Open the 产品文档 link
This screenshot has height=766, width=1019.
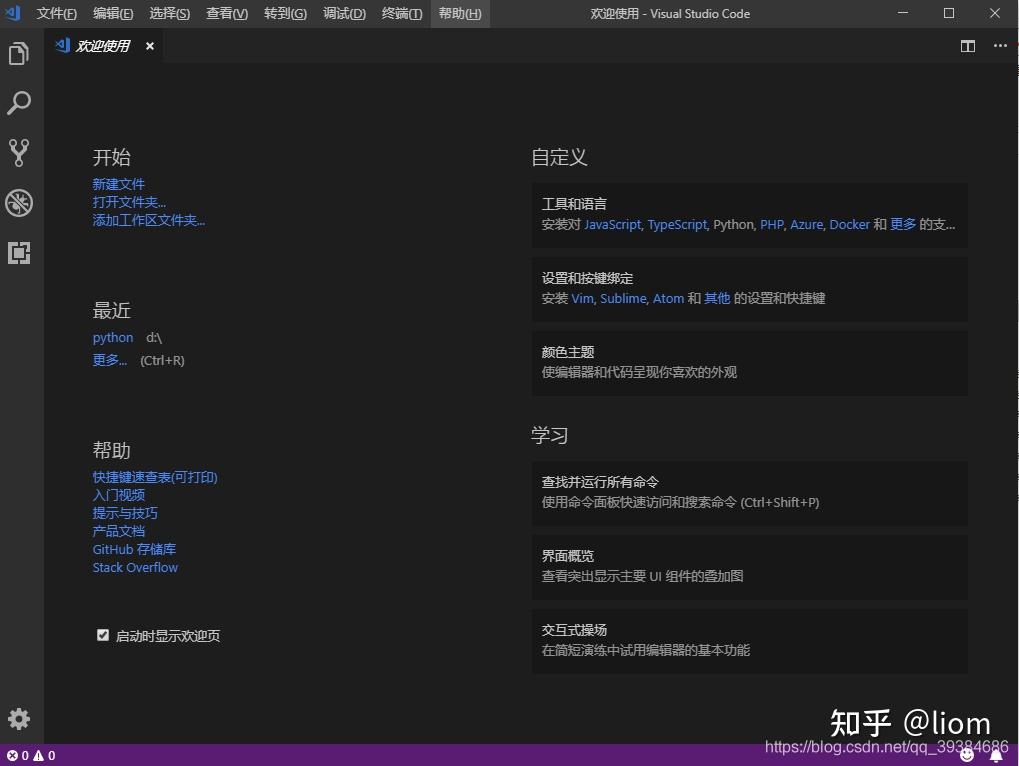[118, 531]
